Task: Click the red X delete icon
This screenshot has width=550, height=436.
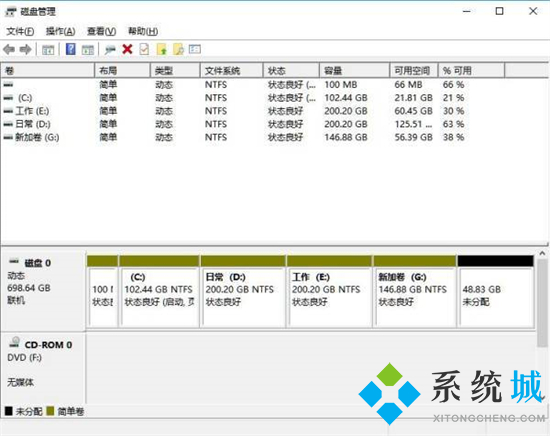Action: tap(127, 49)
